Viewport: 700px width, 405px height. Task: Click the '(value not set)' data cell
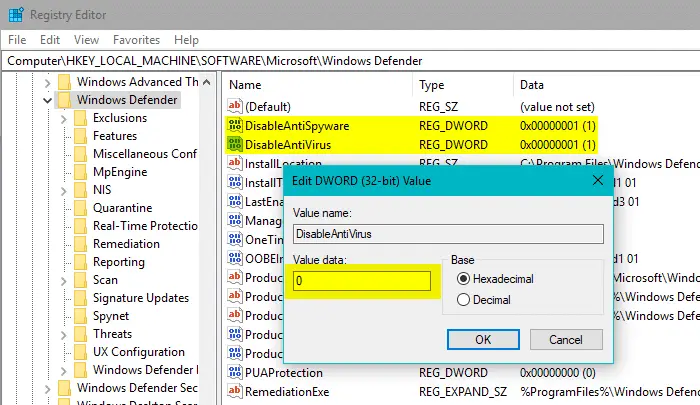click(x=557, y=107)
